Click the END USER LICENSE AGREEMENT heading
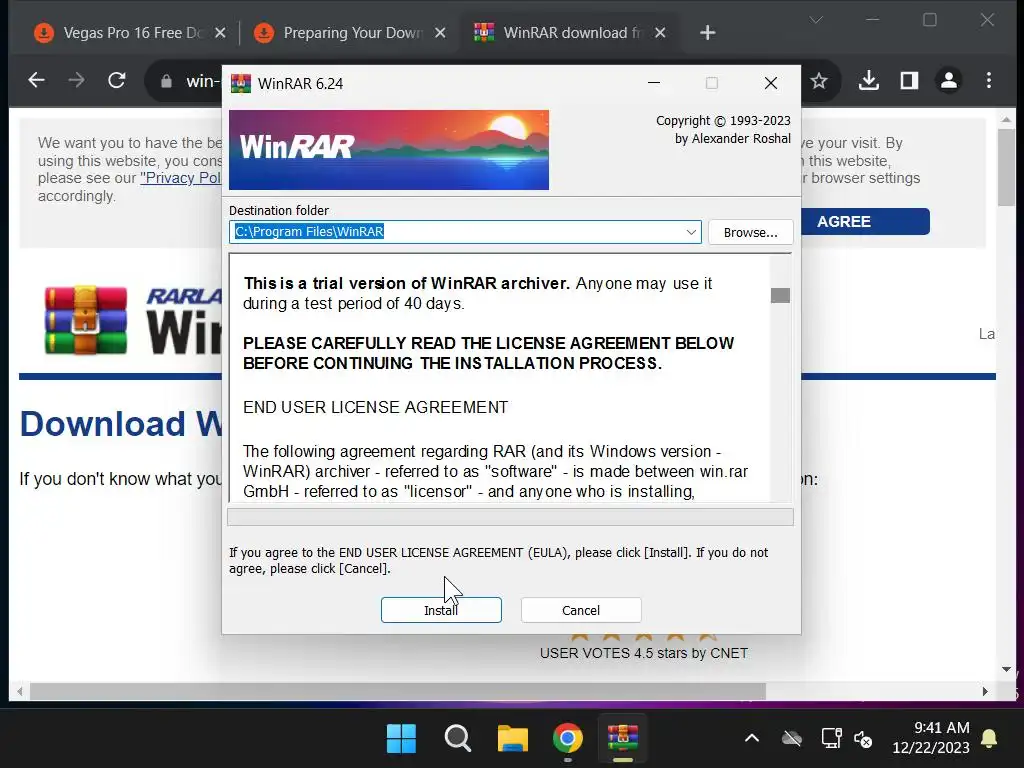Viewport: 1024px width, 768px height. [x=376, y=408]
